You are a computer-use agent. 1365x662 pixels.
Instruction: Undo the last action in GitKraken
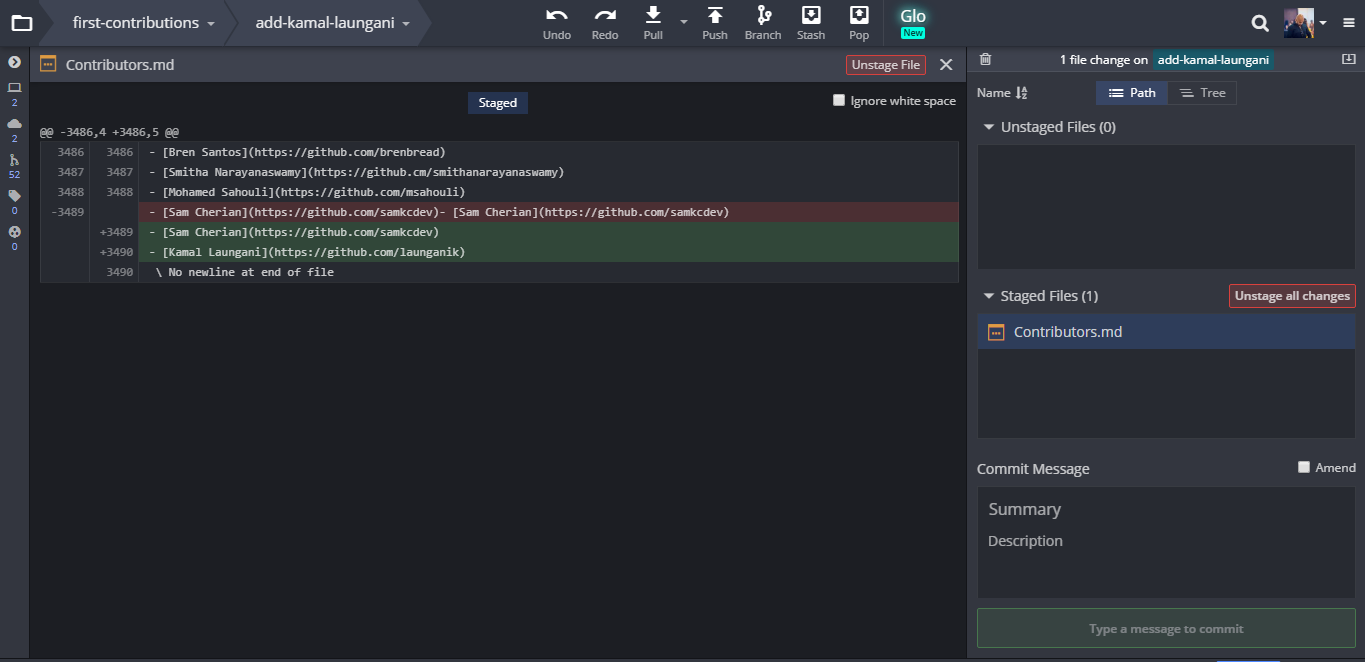[x=556, y=22]
